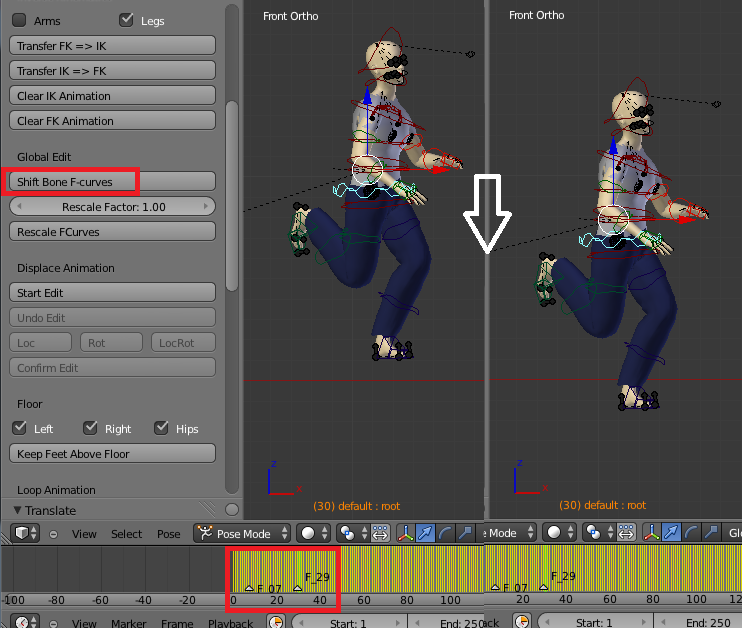Open the Pose Mode dropdown

tap(242, 533)
